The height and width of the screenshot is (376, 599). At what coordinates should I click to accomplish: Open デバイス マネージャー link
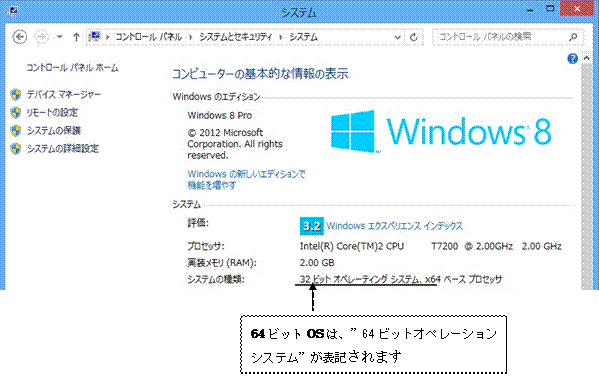64,94
